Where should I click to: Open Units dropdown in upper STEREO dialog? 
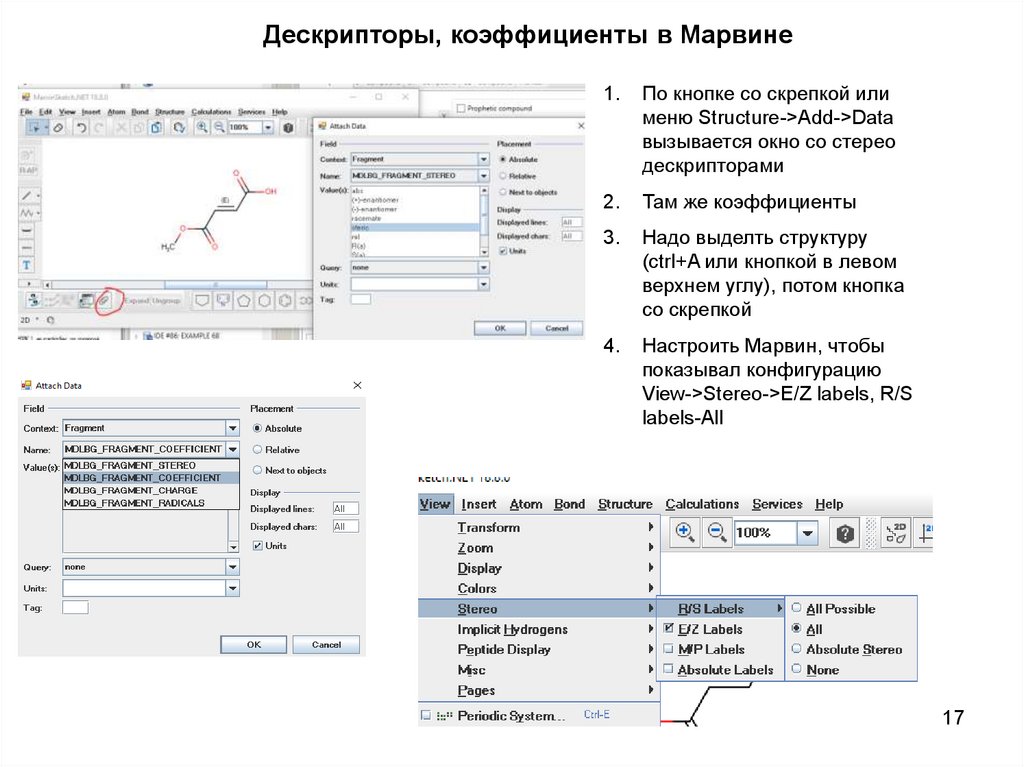click(x=483, y=284)
